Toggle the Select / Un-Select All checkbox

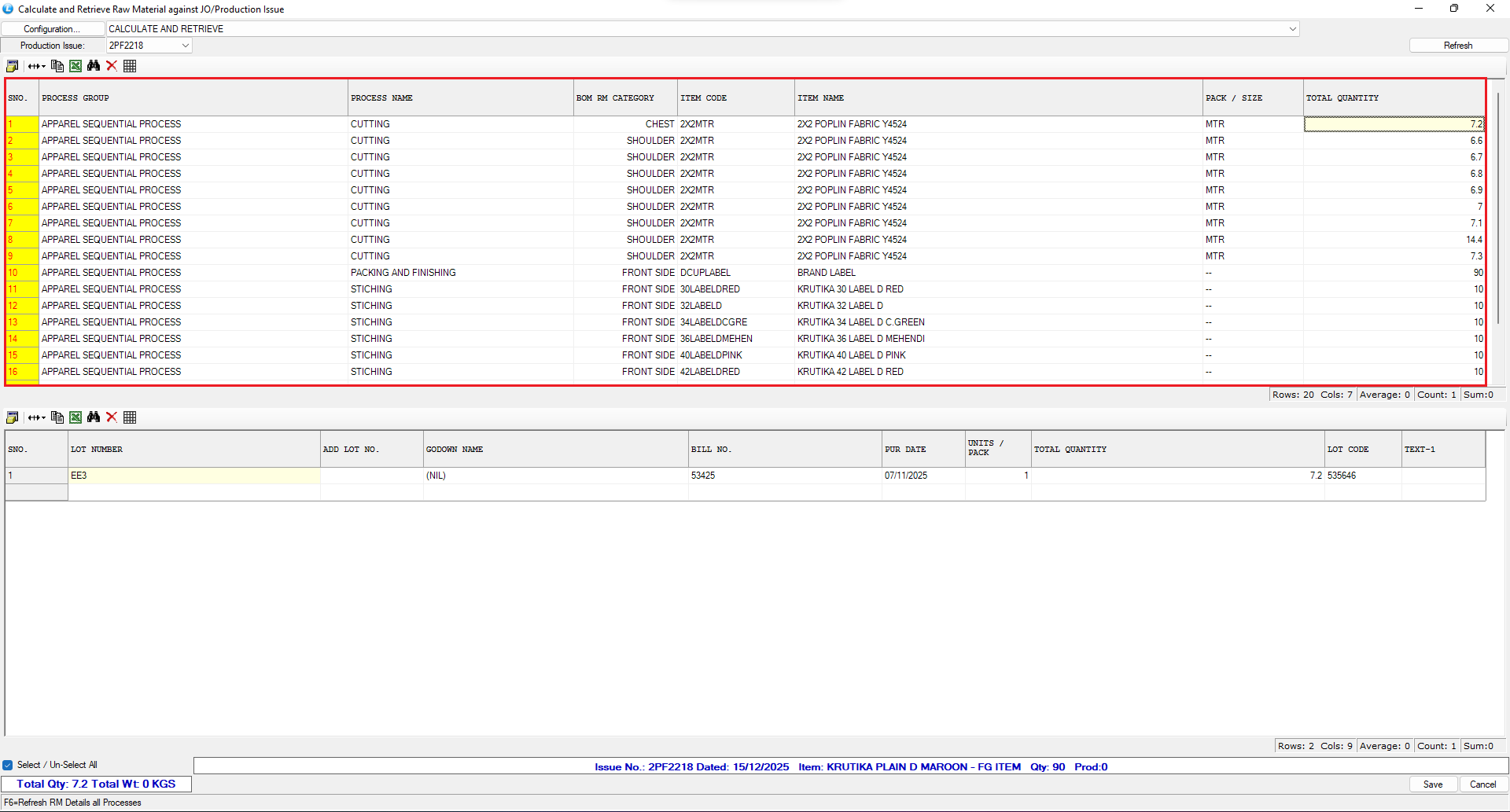(8, 765)
